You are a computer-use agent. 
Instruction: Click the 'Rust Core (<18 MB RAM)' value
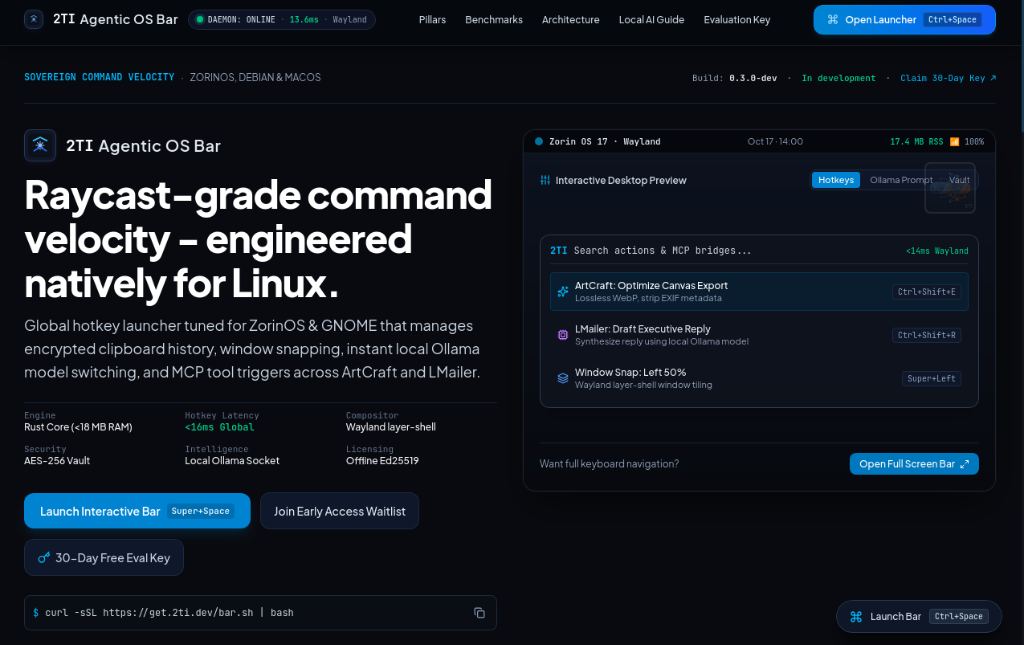(x=78, y=427)
